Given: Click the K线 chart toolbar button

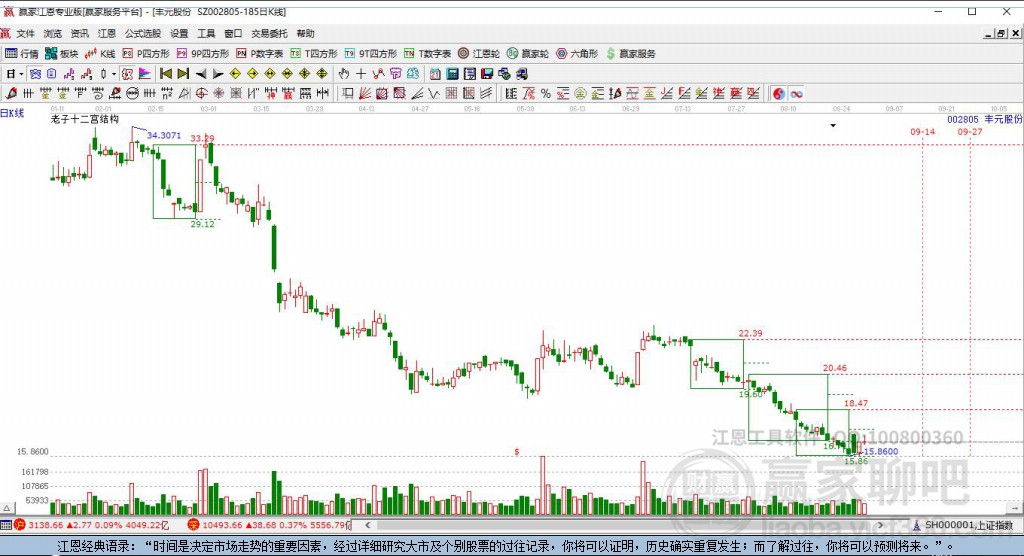Looking at the screenshot, I should click(101, 53).
